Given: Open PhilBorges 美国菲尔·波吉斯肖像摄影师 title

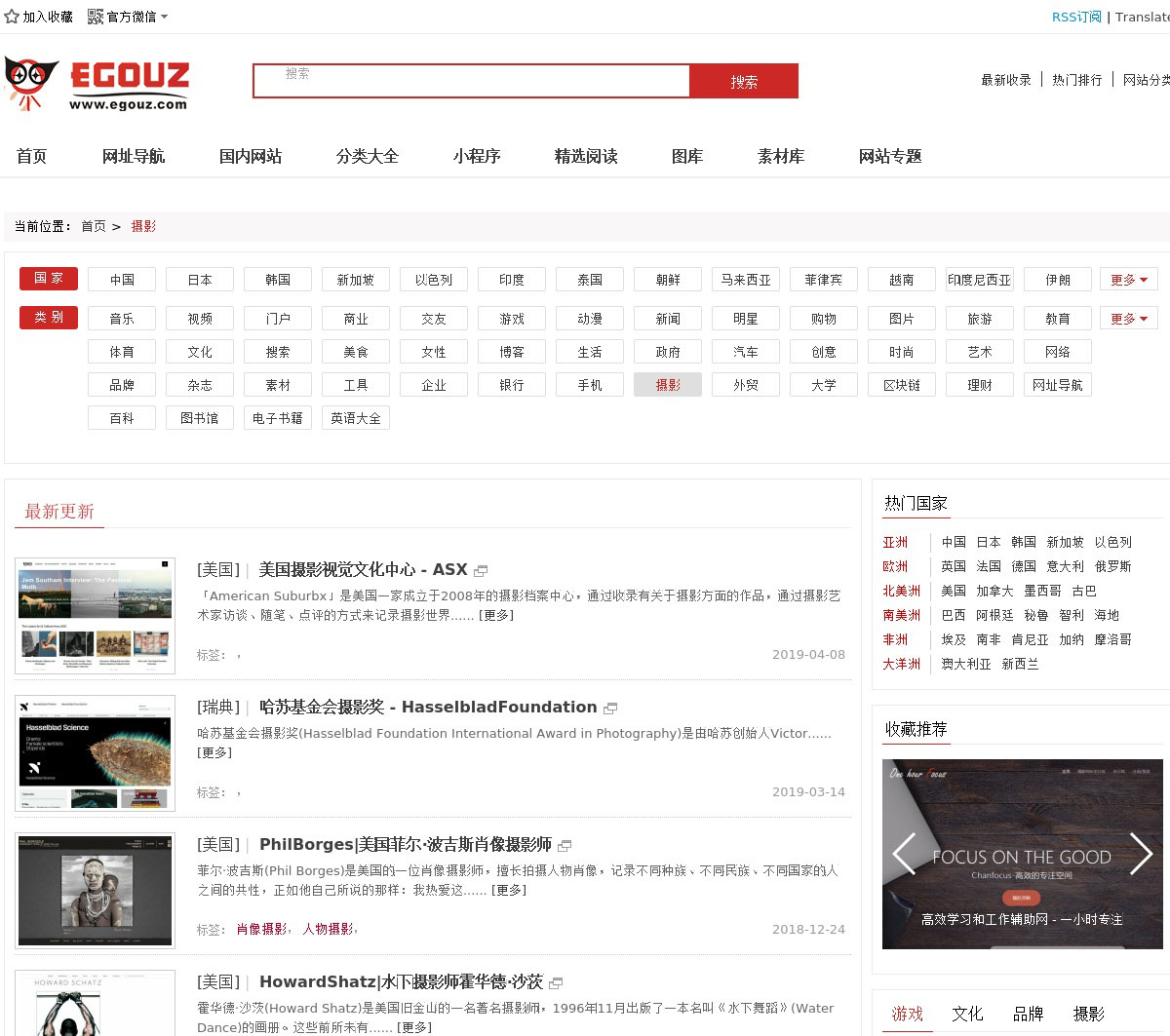Looking at the screenshot, I should (x=406, y=844).
